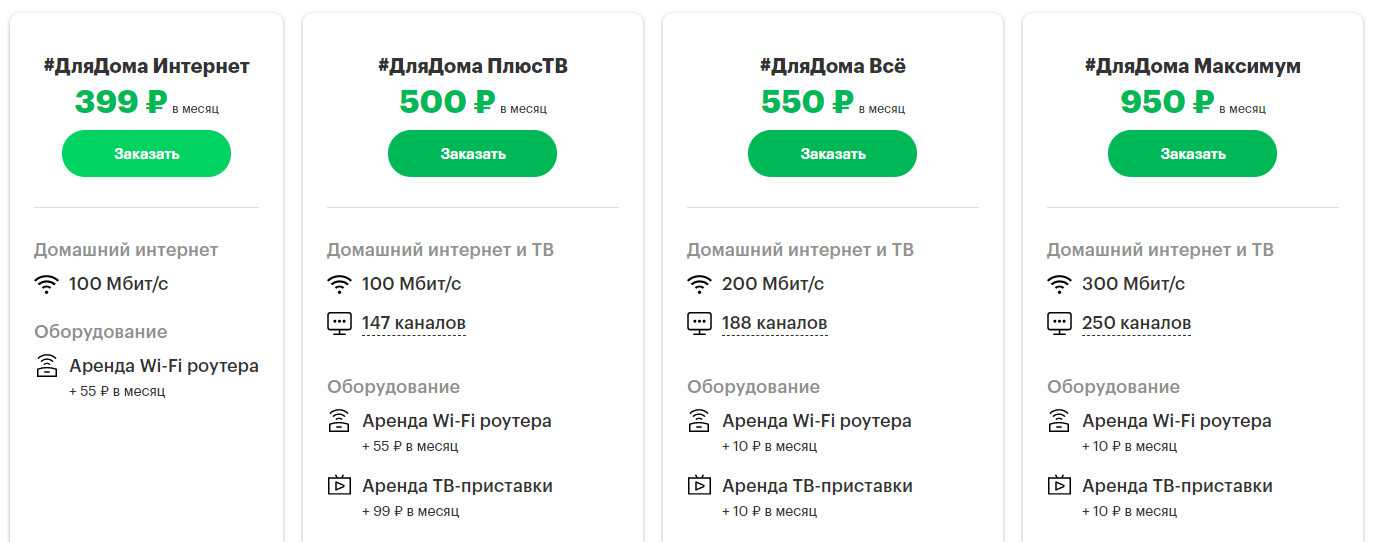Click the #ДляДома Максимум plan title

[1192, 66]
